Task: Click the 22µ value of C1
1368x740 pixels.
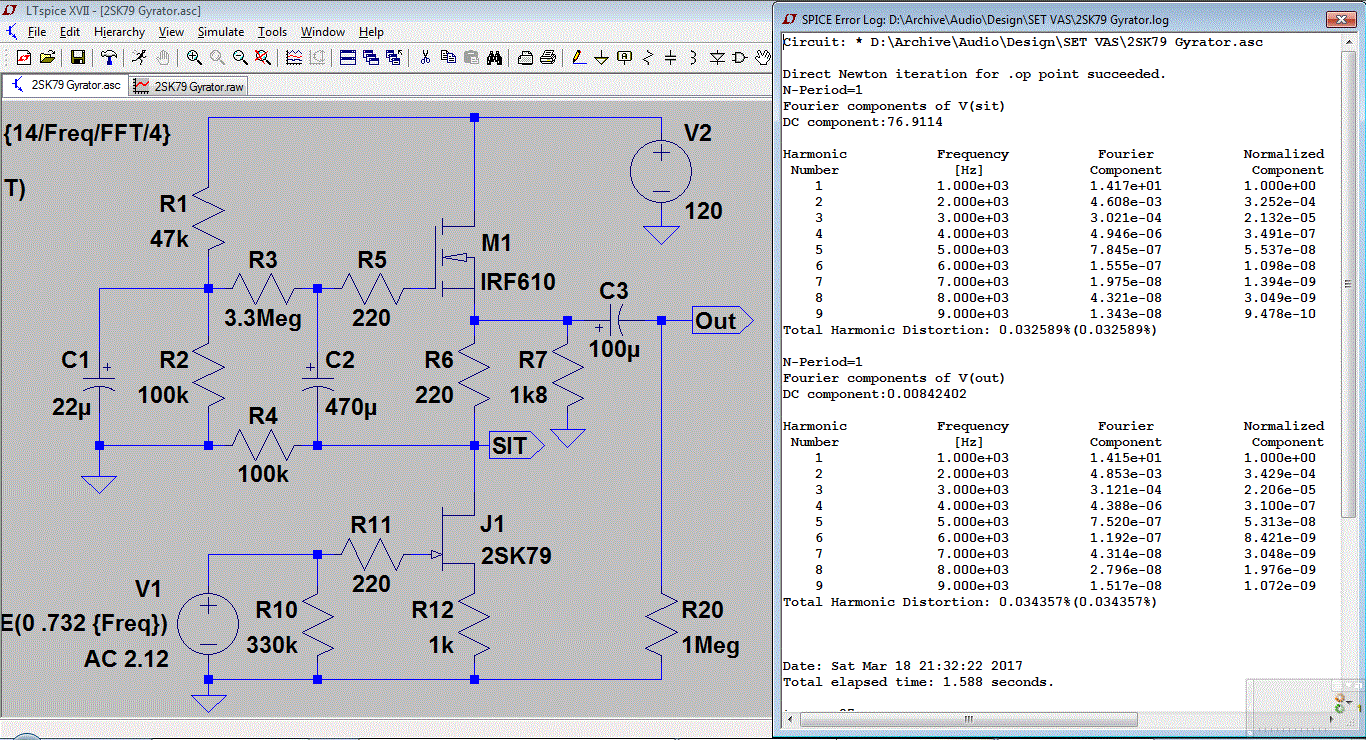Action: pos(71,405)
